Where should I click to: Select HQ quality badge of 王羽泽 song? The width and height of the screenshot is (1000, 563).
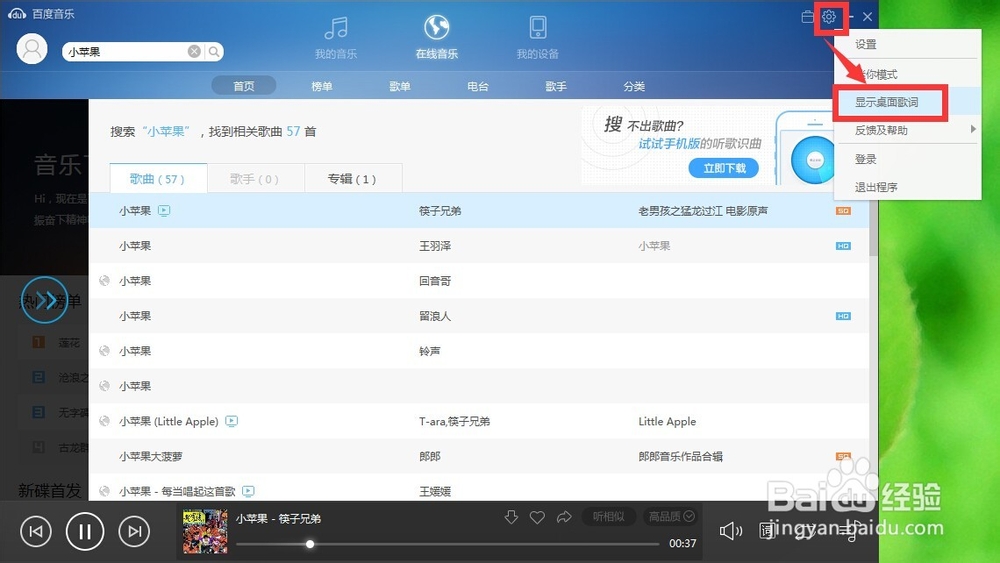[843, 246]
